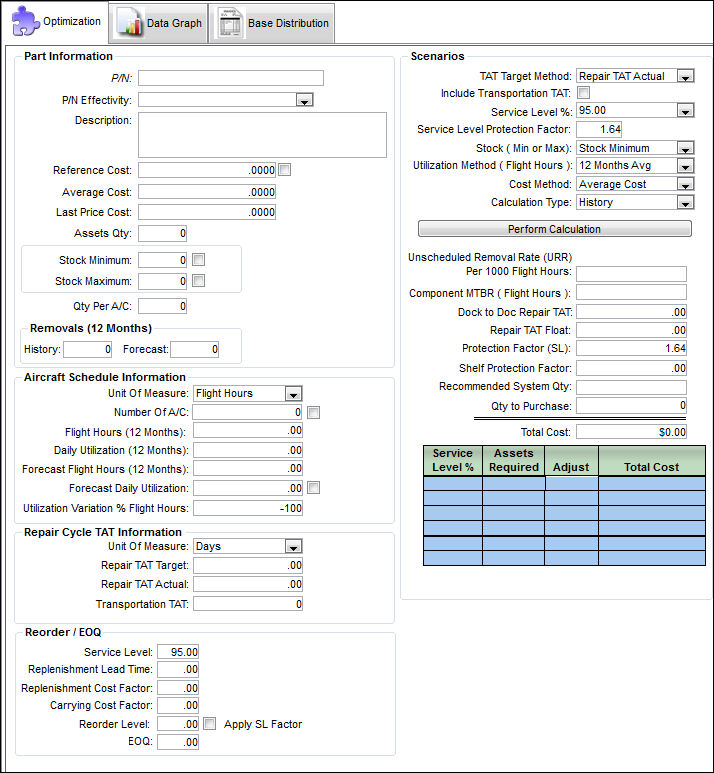Click the Flight Hours (12 Months) field

click(x=248, y=430)
